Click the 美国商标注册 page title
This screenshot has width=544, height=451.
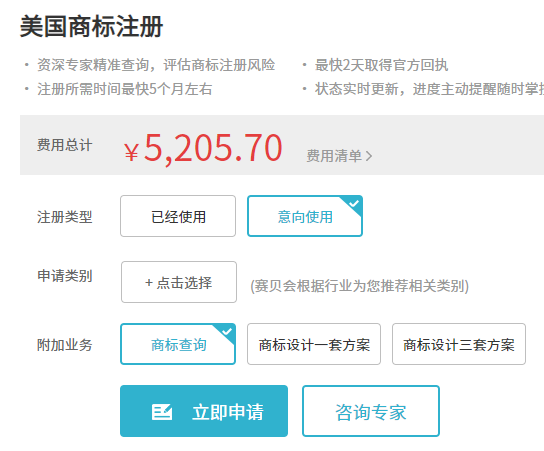(92, 27)
